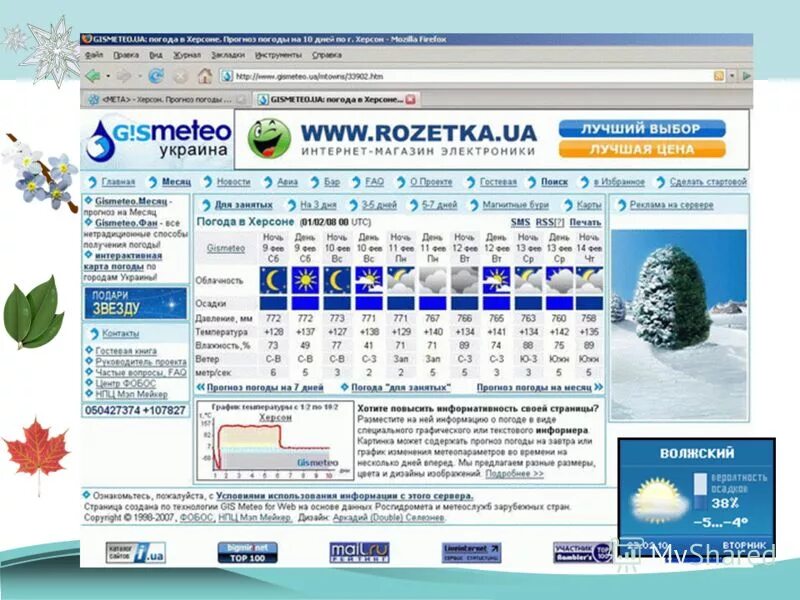The width and height of the screenshot is (800, 600).
Task: Click the mail.ru rating badge
Action: pos(359,553)
